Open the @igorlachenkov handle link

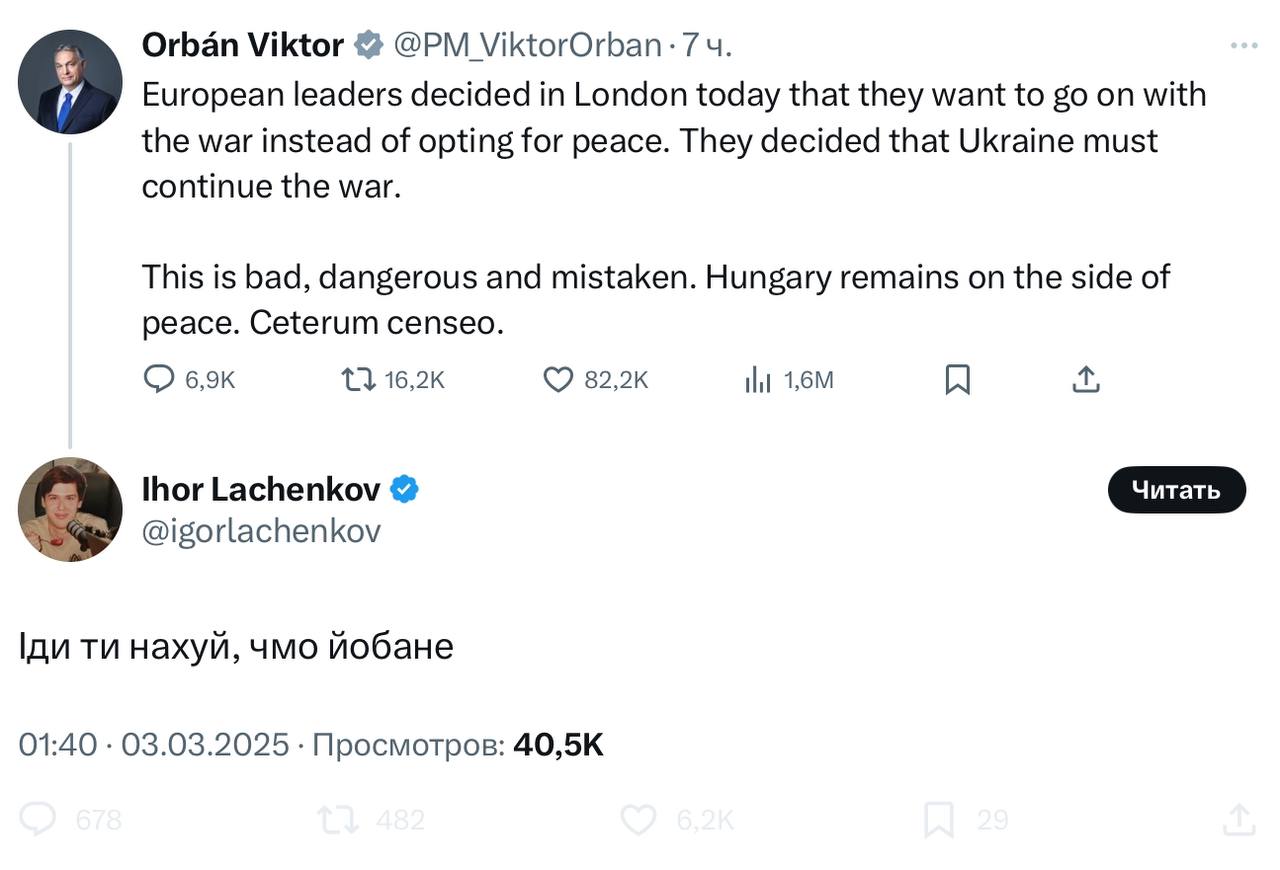(261, 531)
